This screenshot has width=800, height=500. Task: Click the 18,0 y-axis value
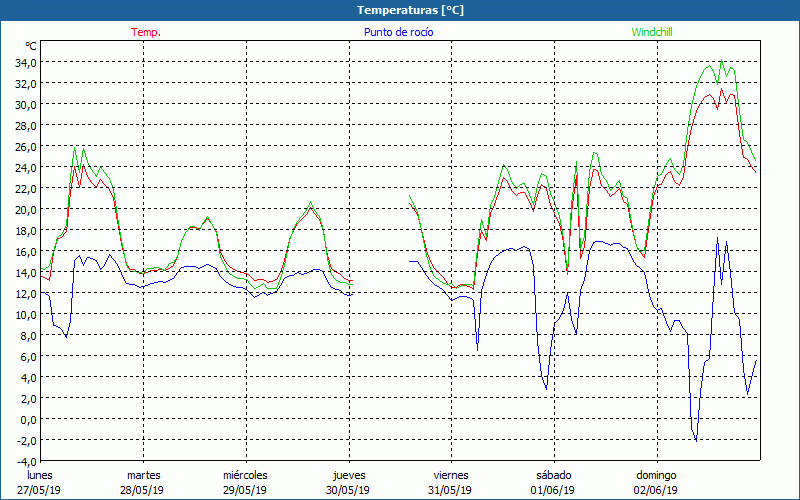point(27,231)
